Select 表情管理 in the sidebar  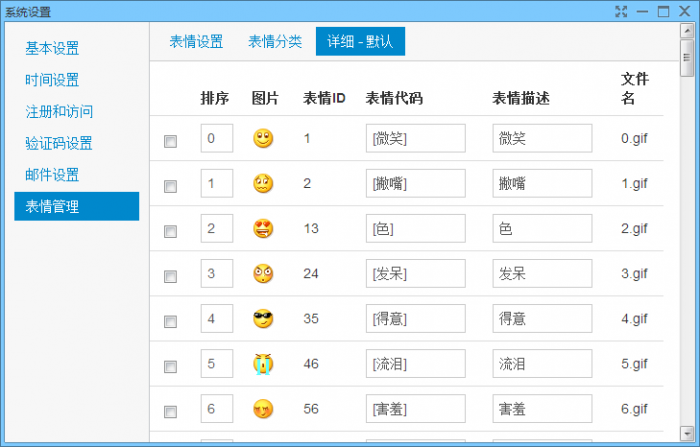(x=77, y=206)
